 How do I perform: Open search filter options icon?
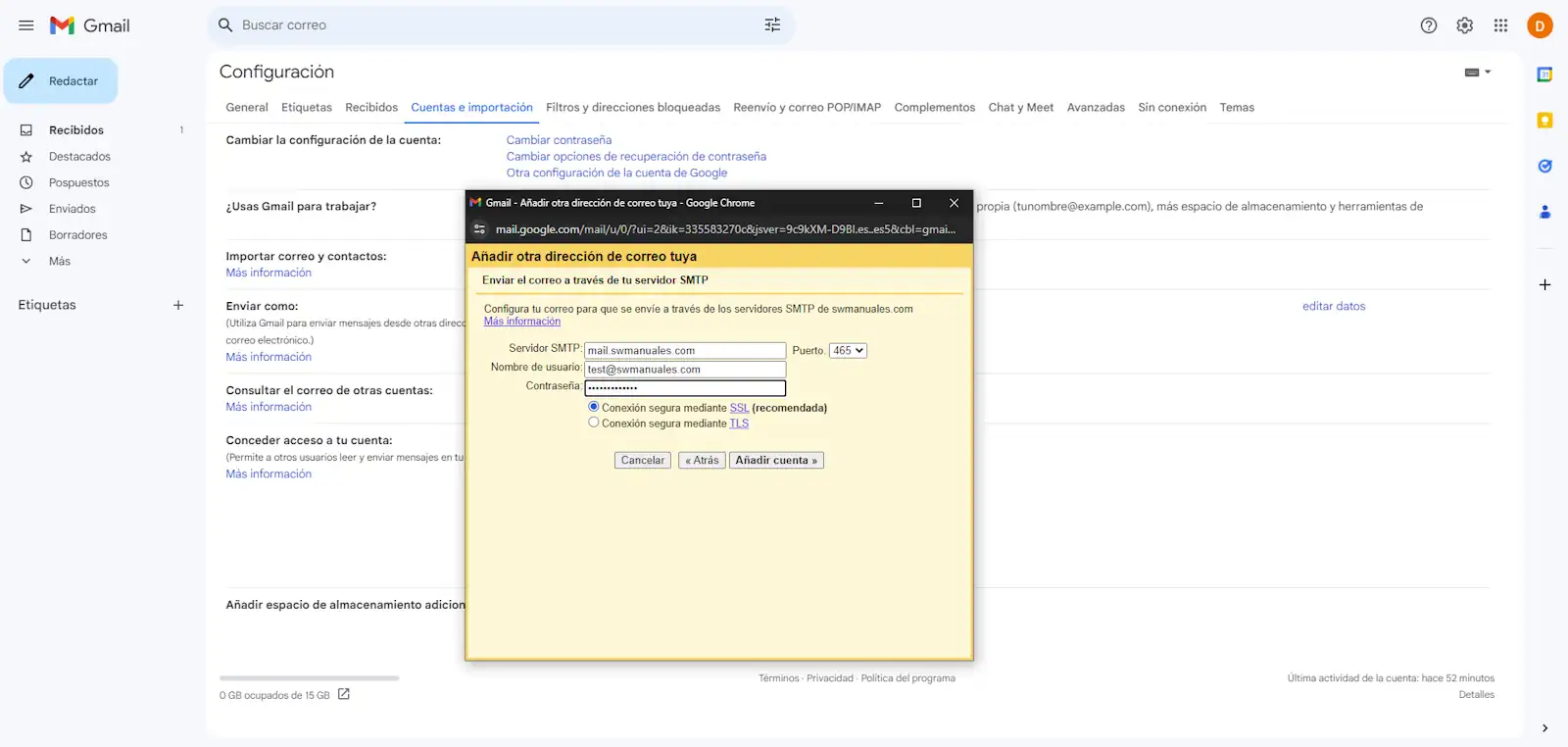click(772, 25)
